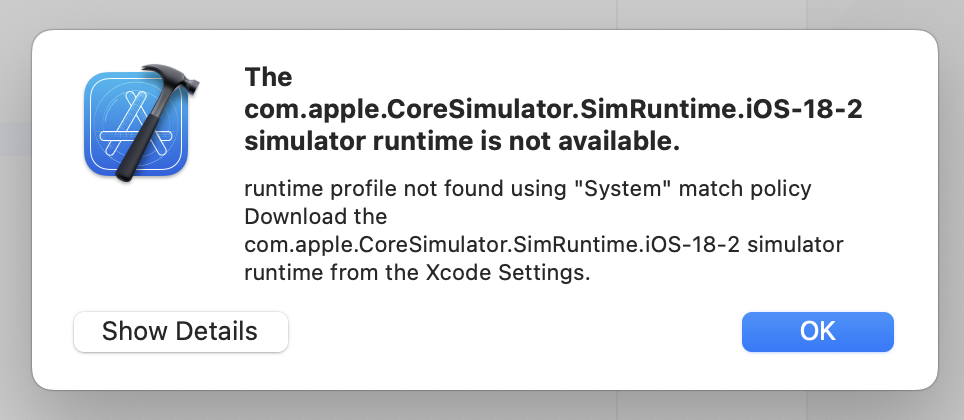The height and width of the screenshot is (420, 964).
Task: Click "Xcode Settings" in the last line
Action: point(508,273)
